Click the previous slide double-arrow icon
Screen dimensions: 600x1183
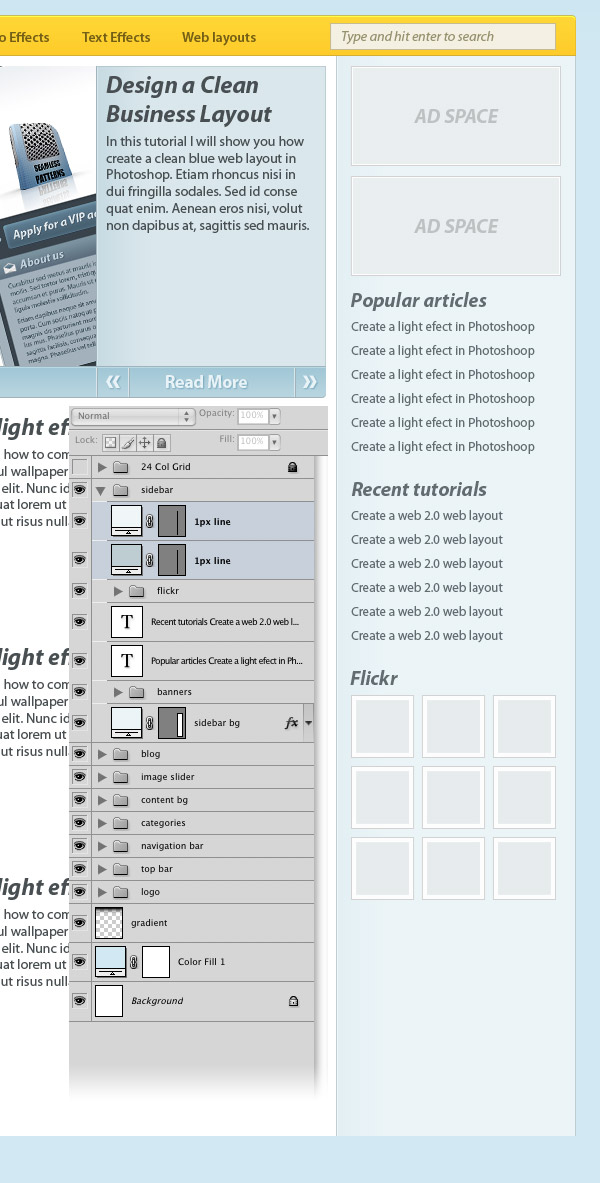coord(113,382)
